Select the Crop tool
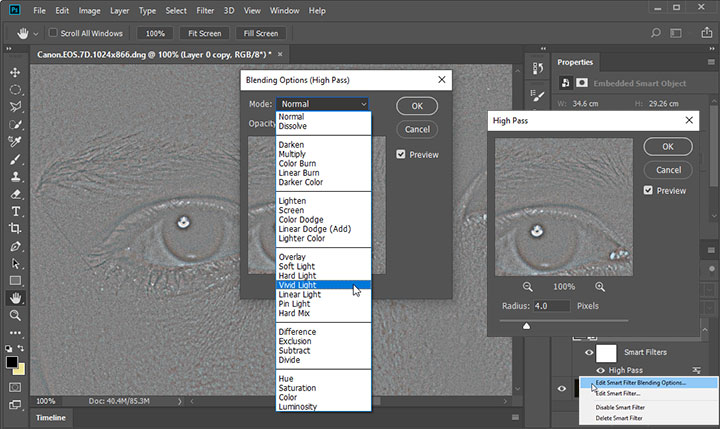Viewport: 720px width, 429px height. pos(16,228)
